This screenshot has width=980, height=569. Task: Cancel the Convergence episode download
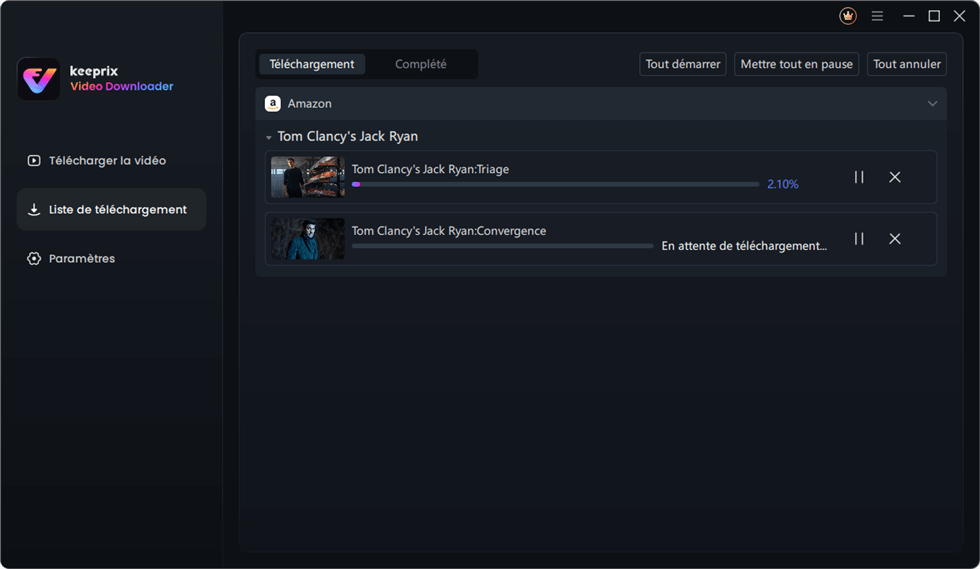point(895,238)
